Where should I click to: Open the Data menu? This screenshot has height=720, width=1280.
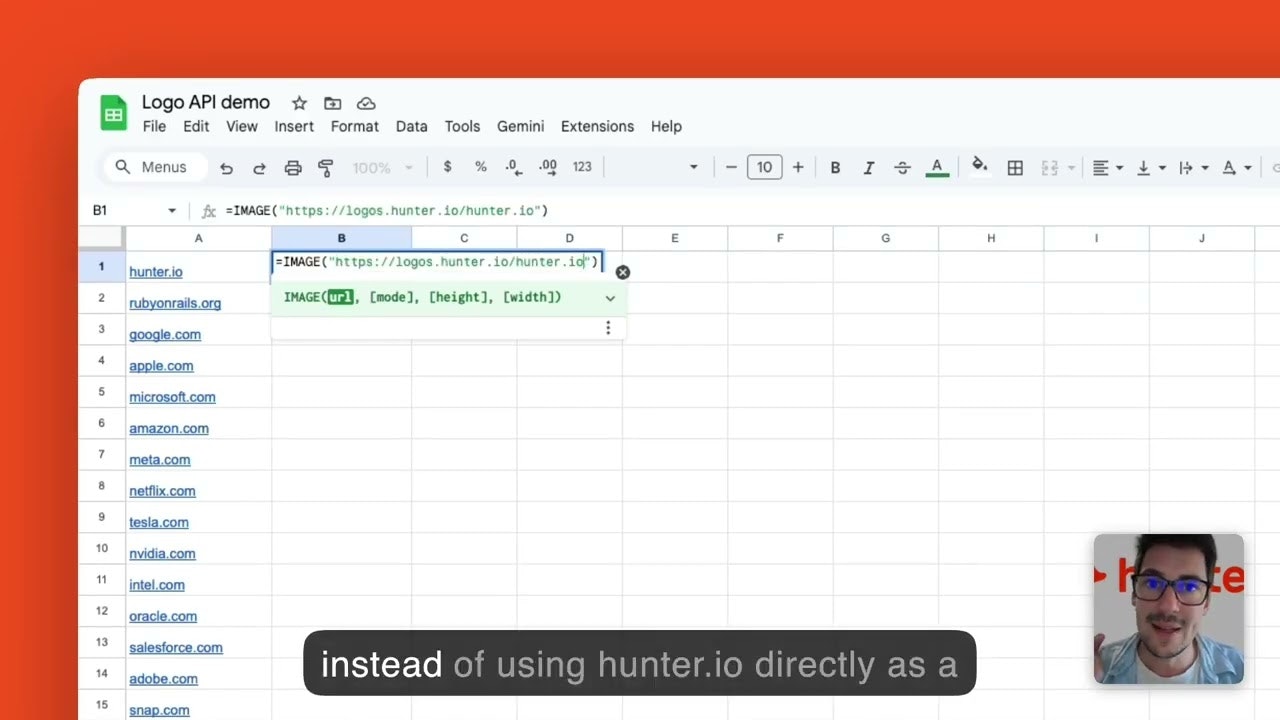(x=411, y=126)
